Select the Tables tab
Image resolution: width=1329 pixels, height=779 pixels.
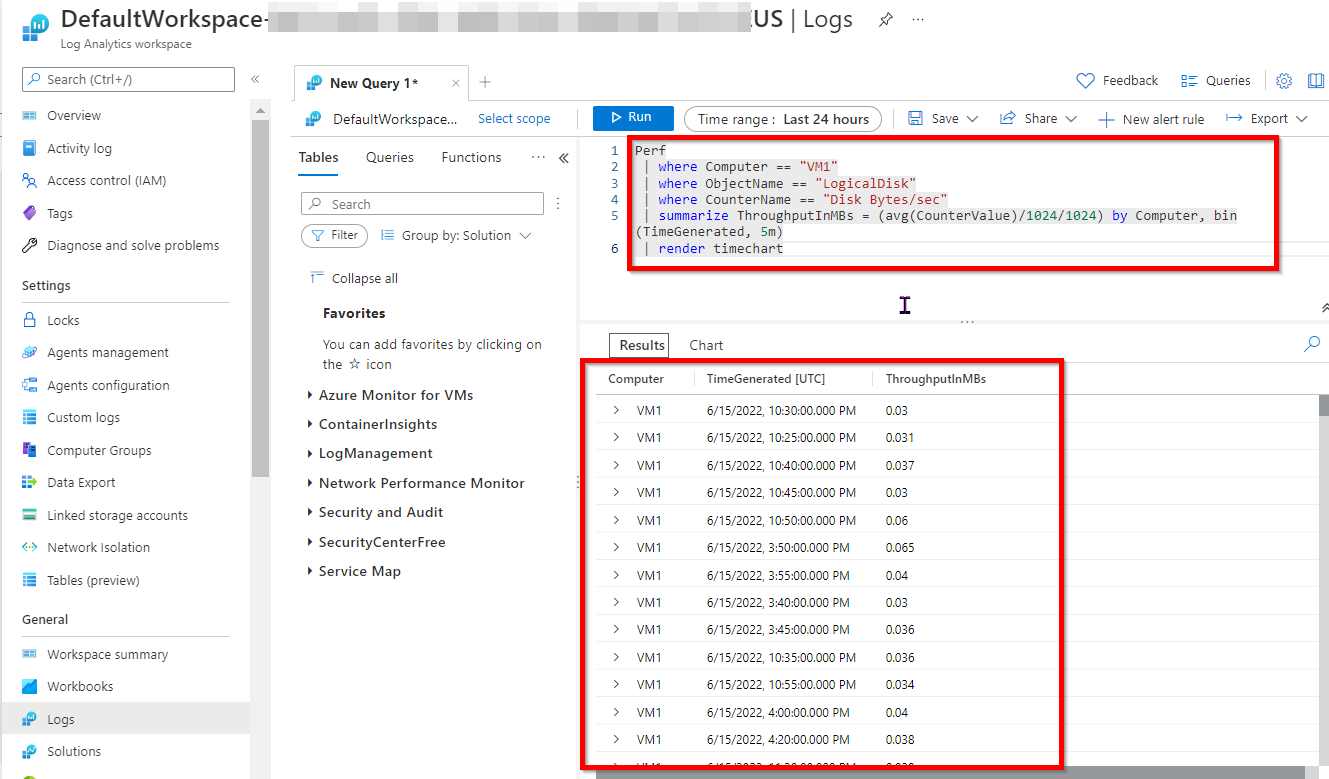pos(318,157)
